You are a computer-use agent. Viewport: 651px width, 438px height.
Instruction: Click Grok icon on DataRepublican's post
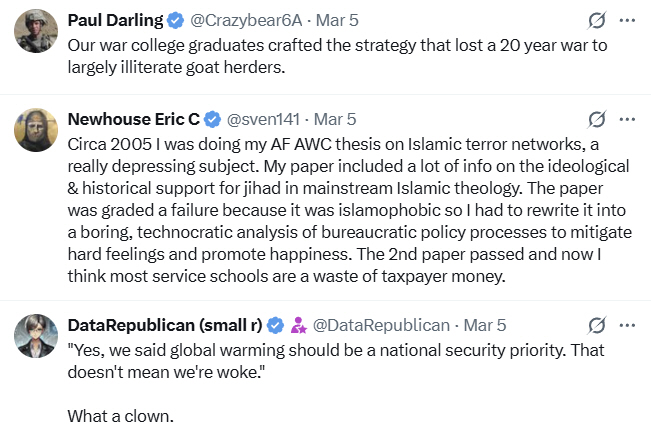[597, 325]
